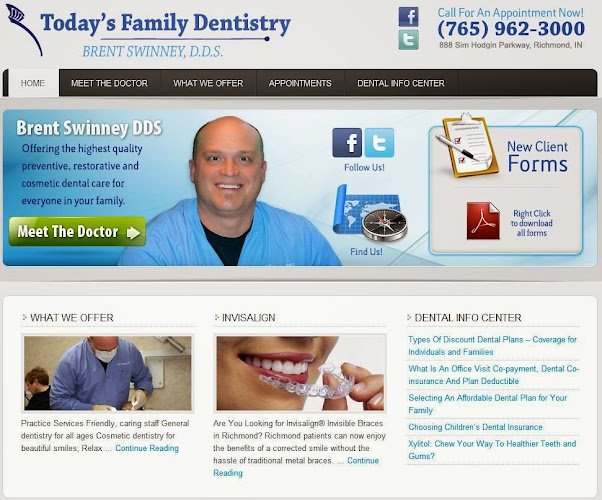The width and height of the screenshot is (602, 500).
Task: Click the large Twitter icon above Follow Us
Action: [379, 143]
